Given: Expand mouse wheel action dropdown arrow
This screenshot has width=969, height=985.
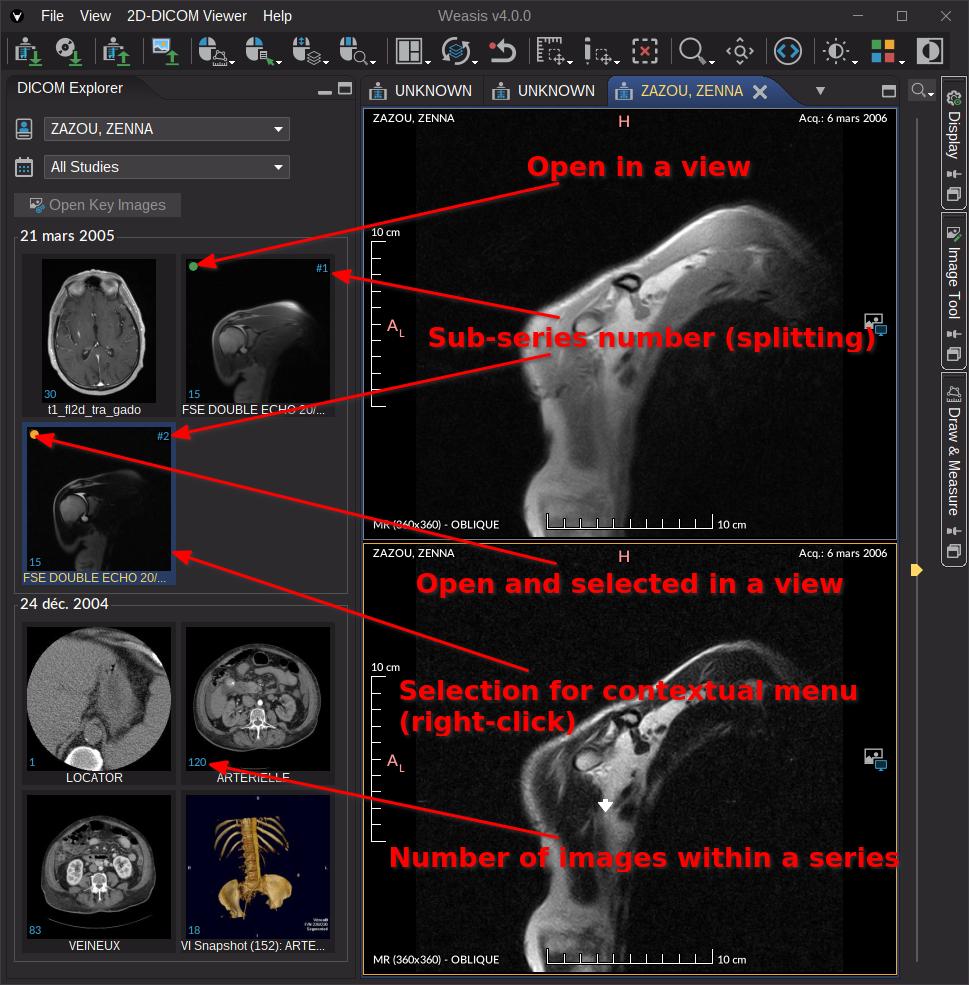Looking at the screenshot, I should (327, 62).
